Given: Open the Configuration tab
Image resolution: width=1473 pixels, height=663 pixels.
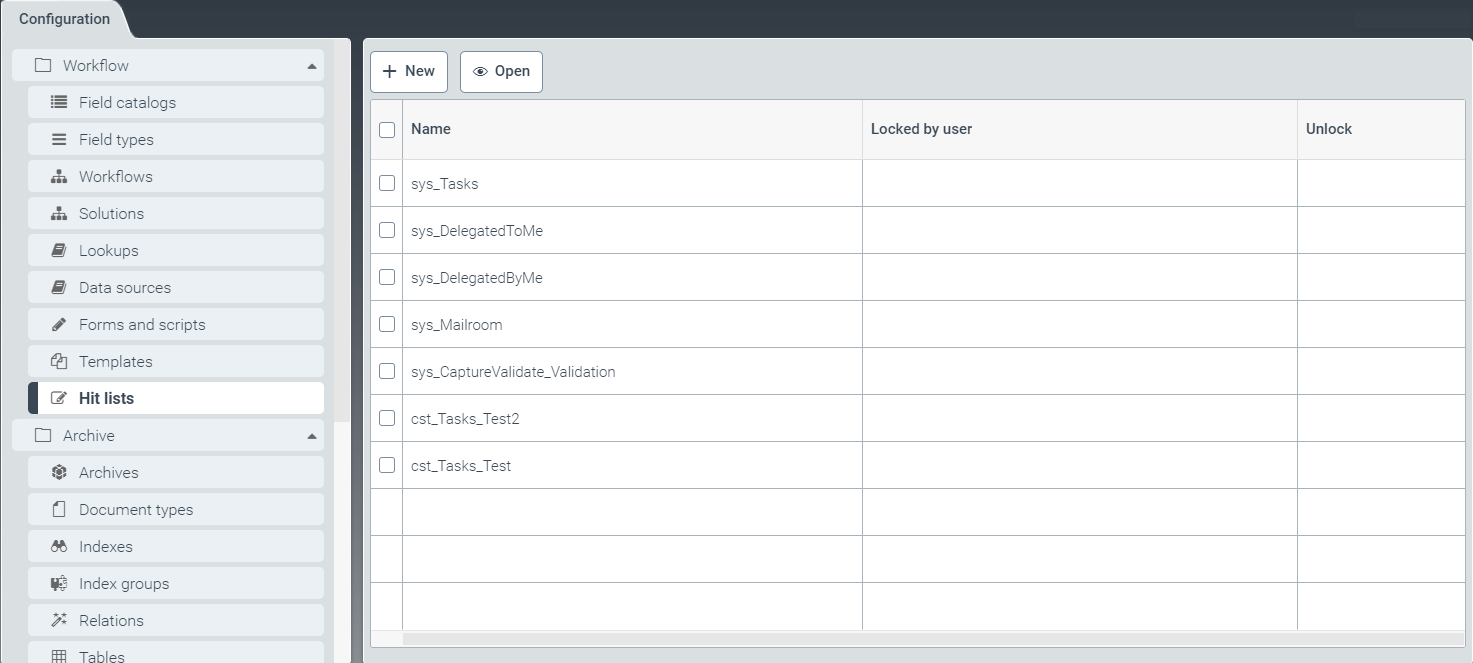Looking at the screenshot, I should 64,19.
